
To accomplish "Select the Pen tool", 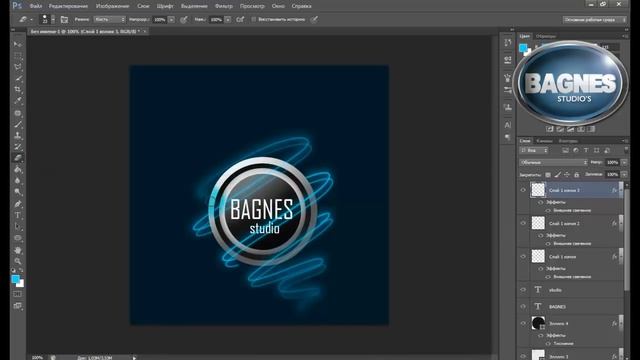I will point(18,204).
